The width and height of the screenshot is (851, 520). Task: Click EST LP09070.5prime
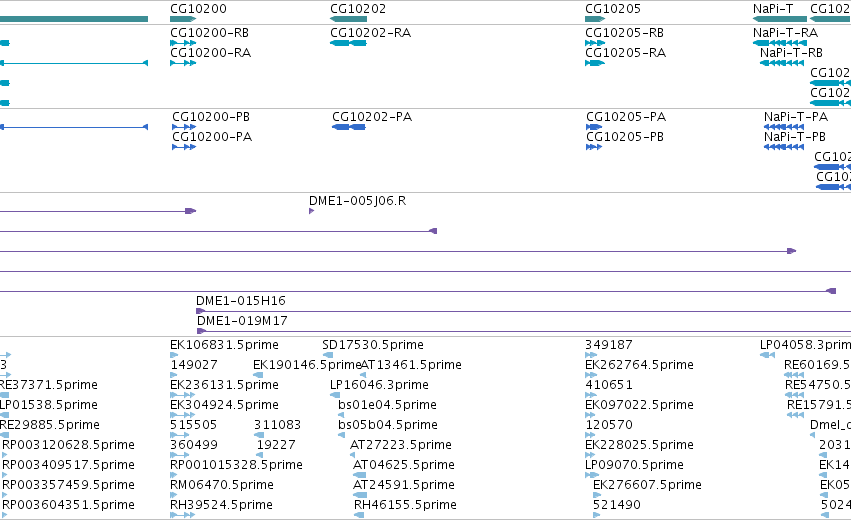[x=634, y=465]
